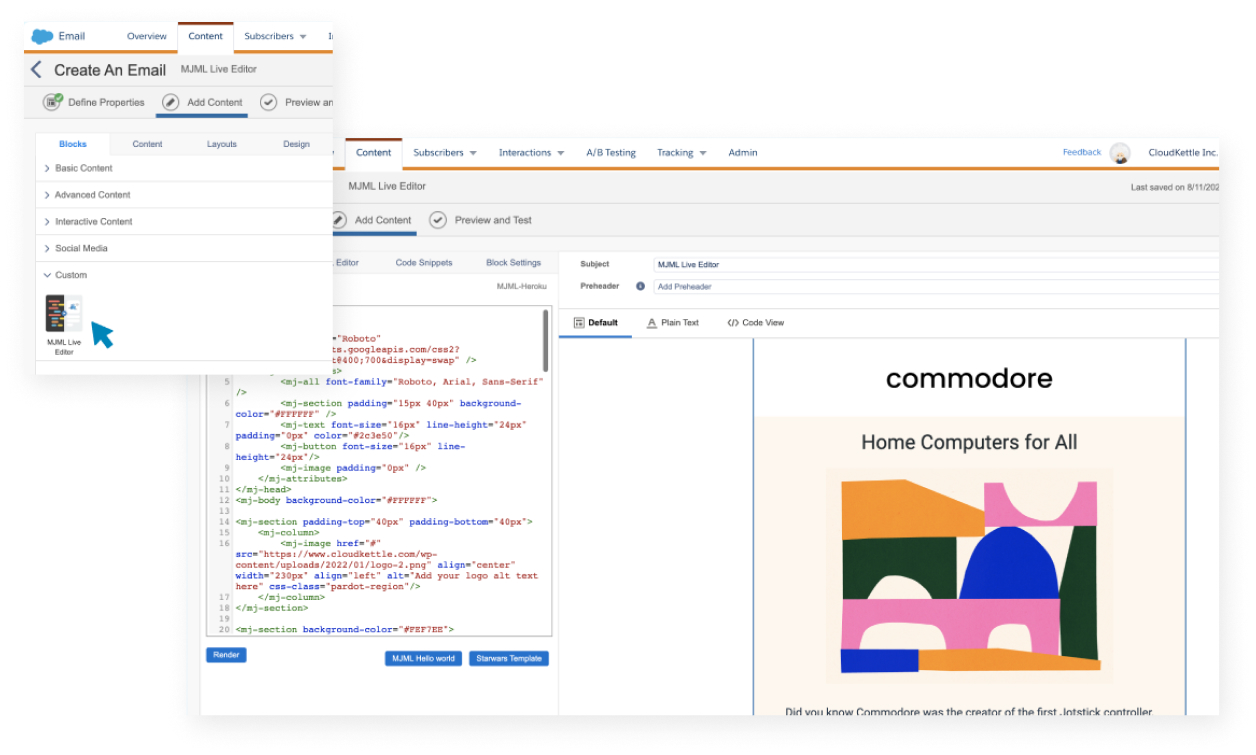Click the "Last saved on" timestamp text

1175,187
